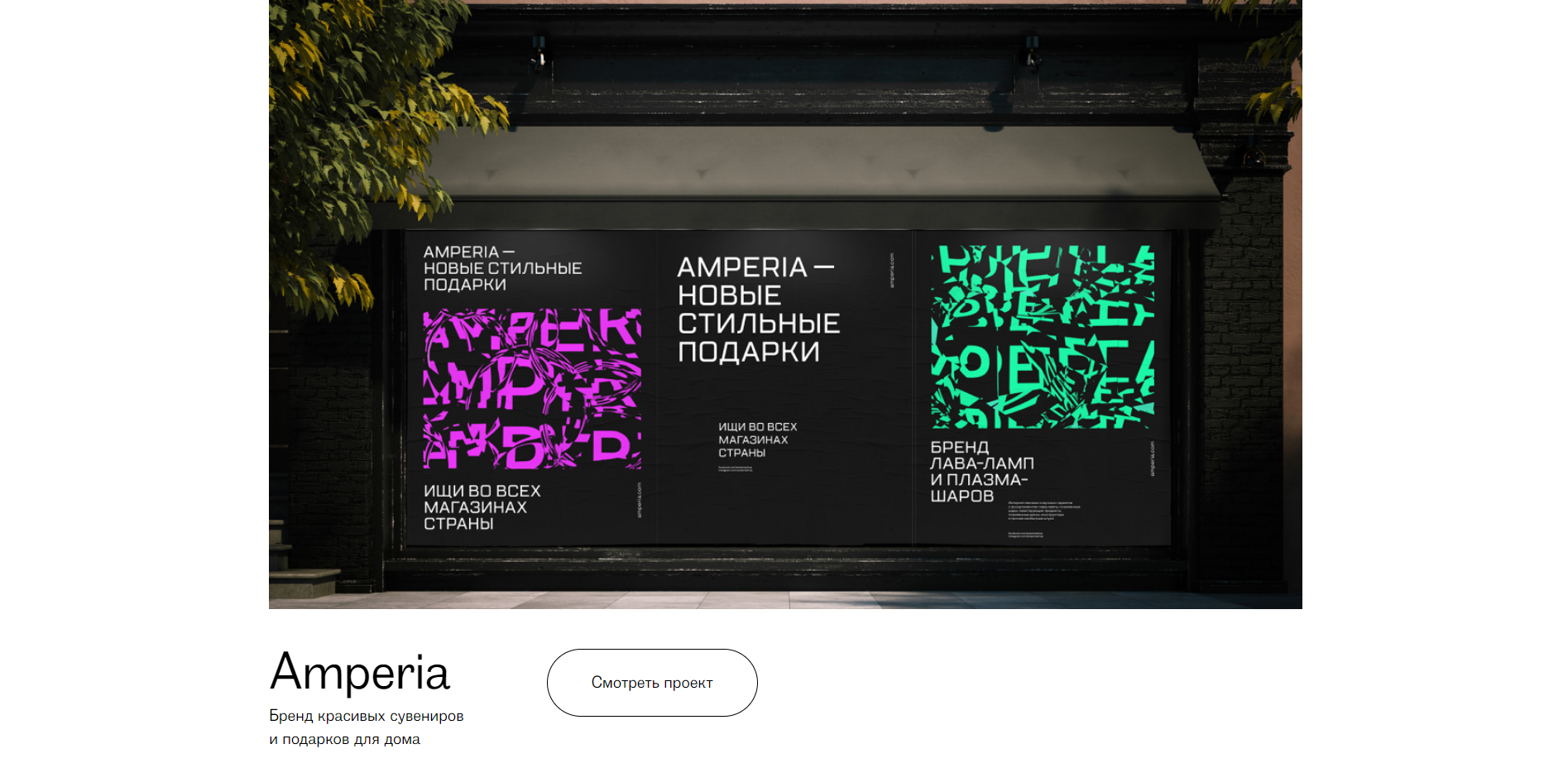
Task: Select the large center poster headline
Action: (x=758, y=310)
